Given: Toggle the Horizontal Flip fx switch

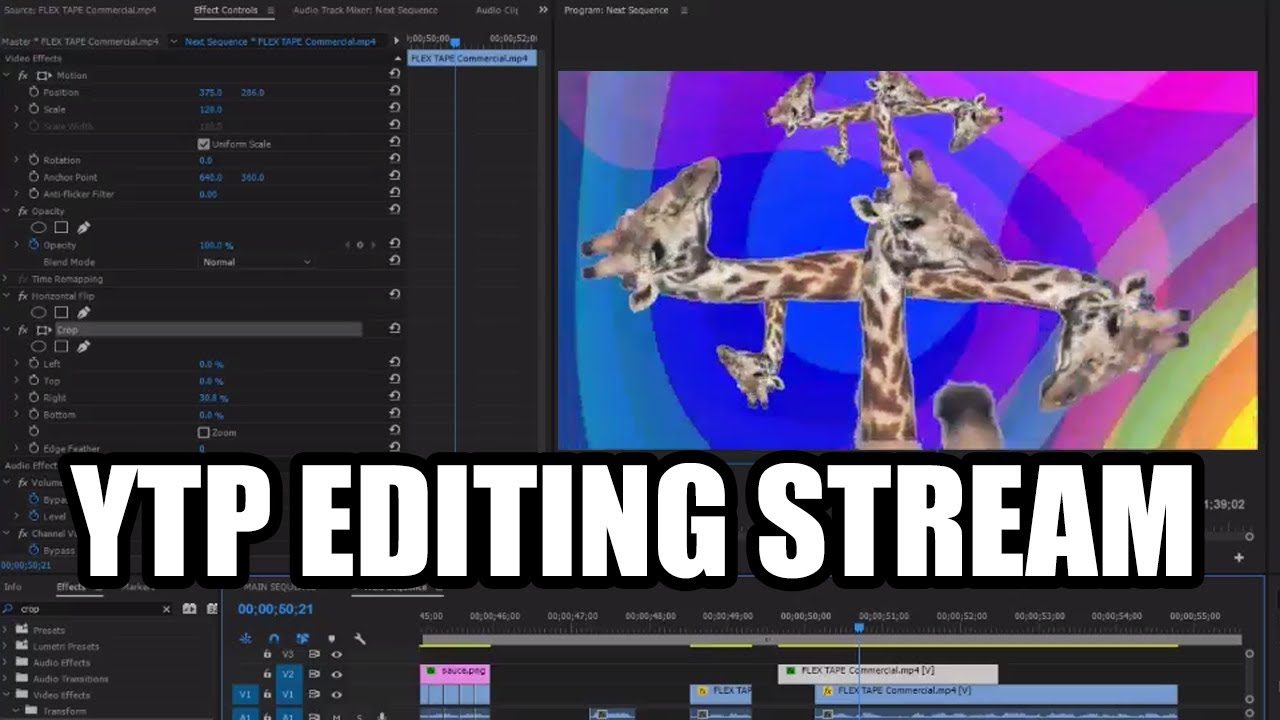Looking at the screenshot, I should coord(23,296).
